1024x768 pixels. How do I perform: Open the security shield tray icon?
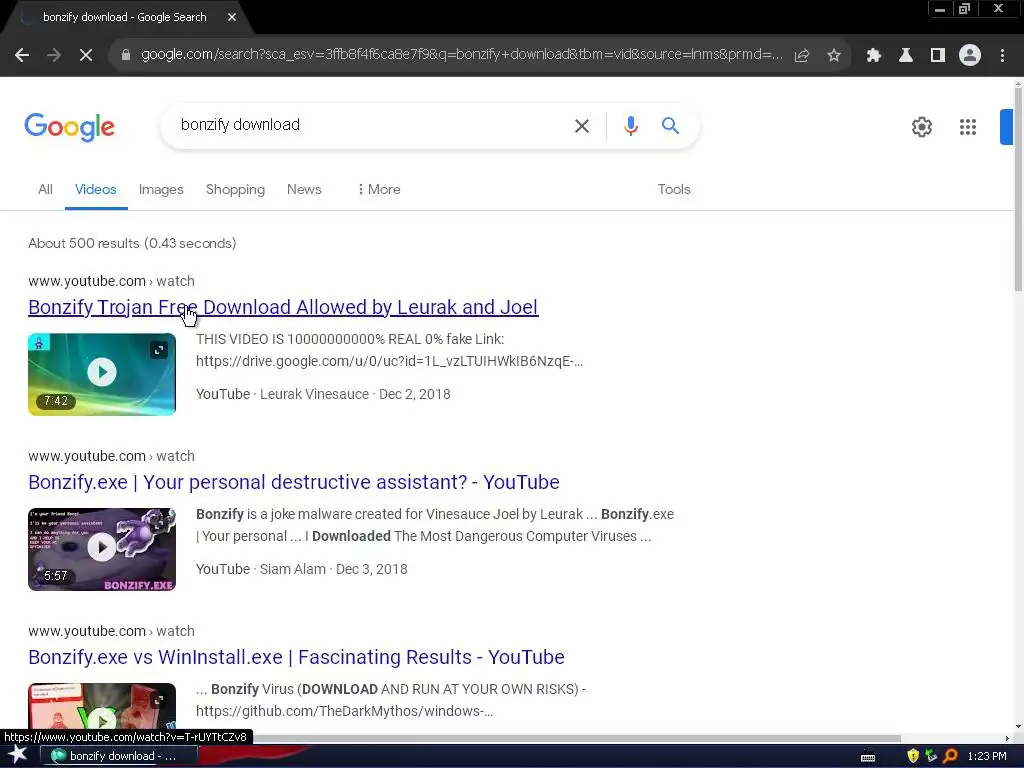[913, 756]
